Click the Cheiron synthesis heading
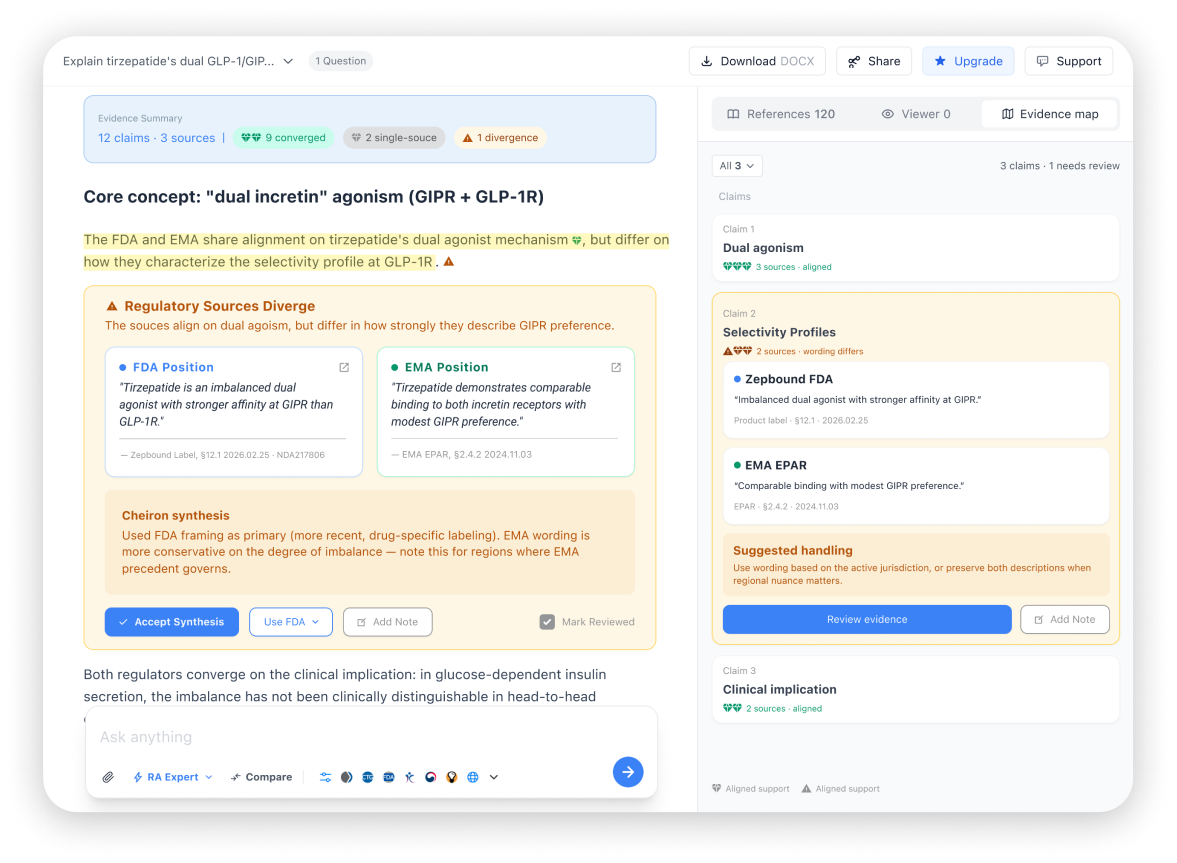The width and height of the screenshot is (1177, 863). click(x=175, y=516)
